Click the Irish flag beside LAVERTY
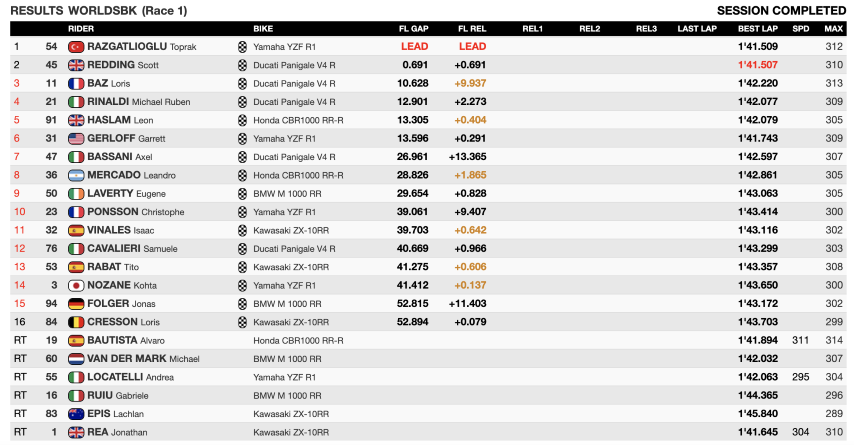This screenshot has width=854, height=445. click(76, 194)
